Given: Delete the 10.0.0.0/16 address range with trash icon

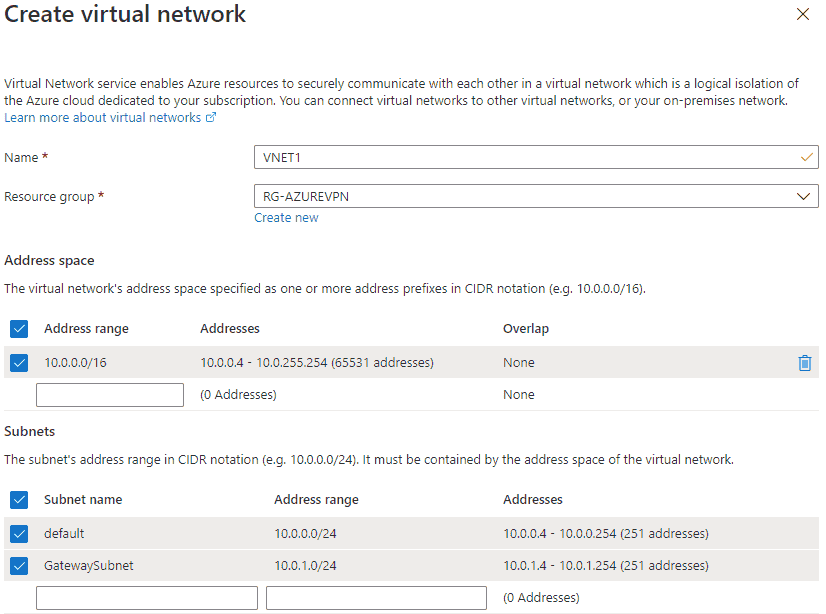Looking at the screenshot, I should click(x=804, y=363).
